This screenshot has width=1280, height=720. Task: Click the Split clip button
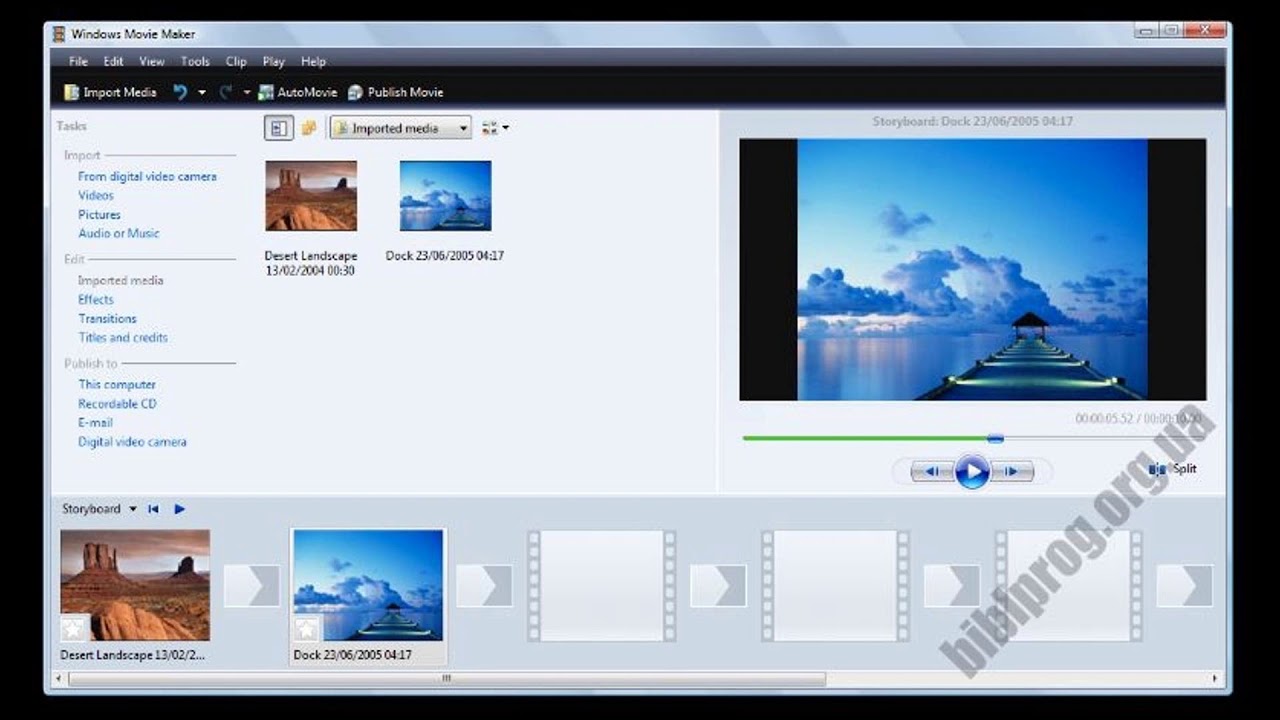1173,469
